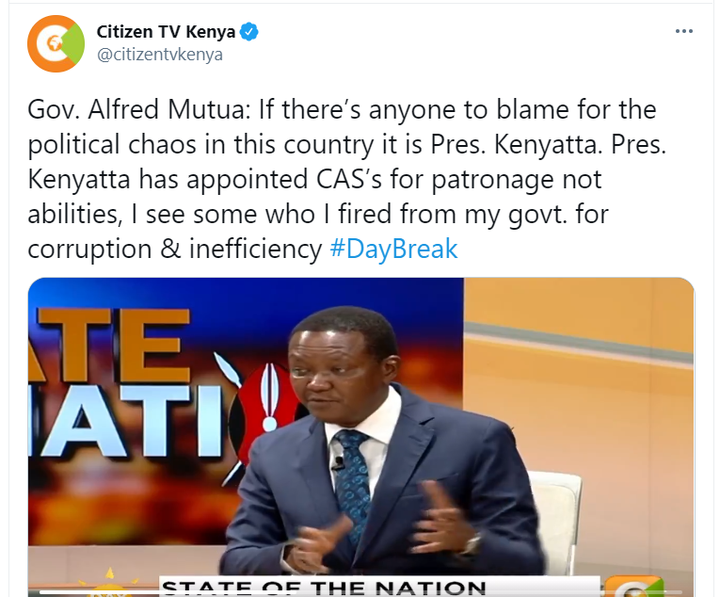720x597 pixels.
Task: Click the wristwatch on the speaker's hand
Action: tap(473, 545)
